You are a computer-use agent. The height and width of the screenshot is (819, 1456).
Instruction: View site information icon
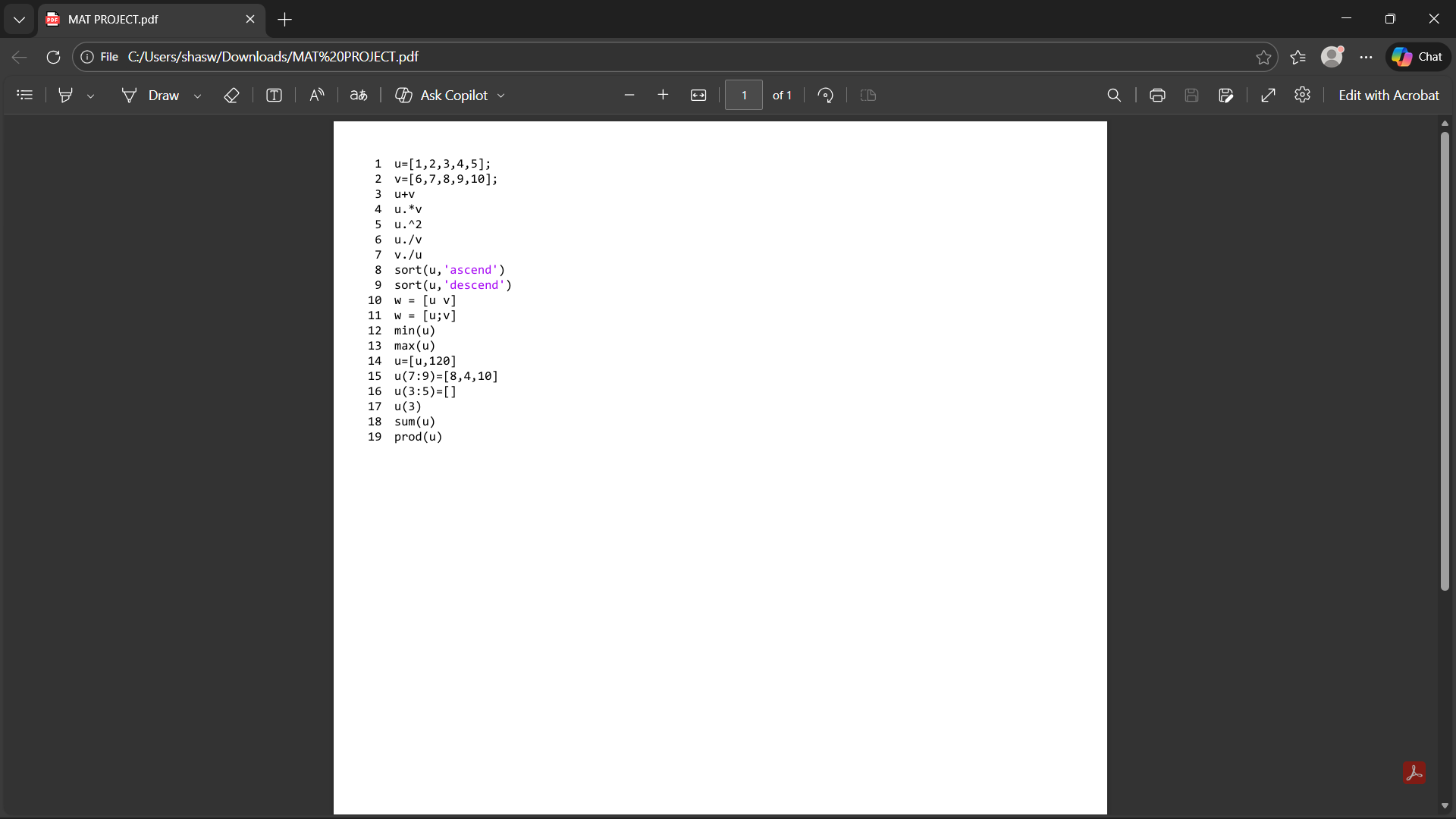point(87,57)
